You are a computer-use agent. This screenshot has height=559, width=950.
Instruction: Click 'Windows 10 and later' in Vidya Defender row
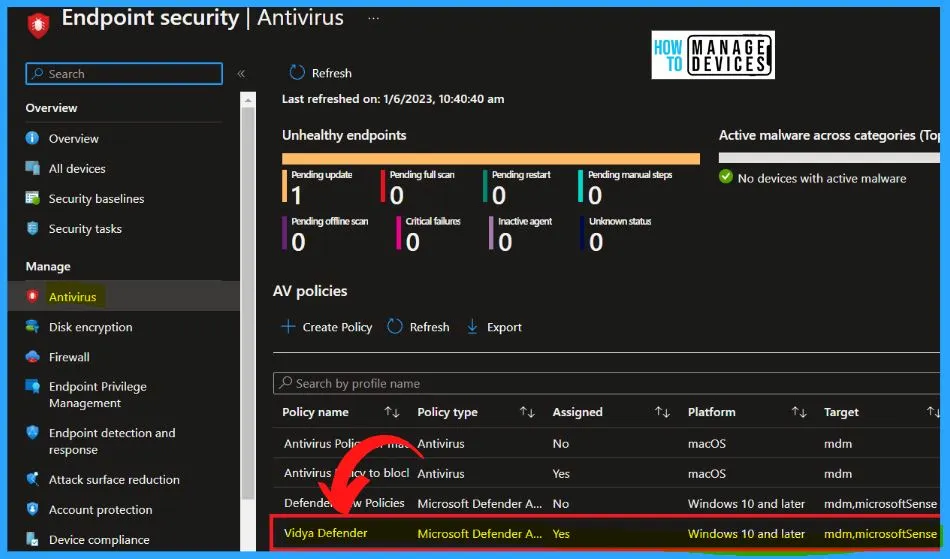[x=746, y=534]
